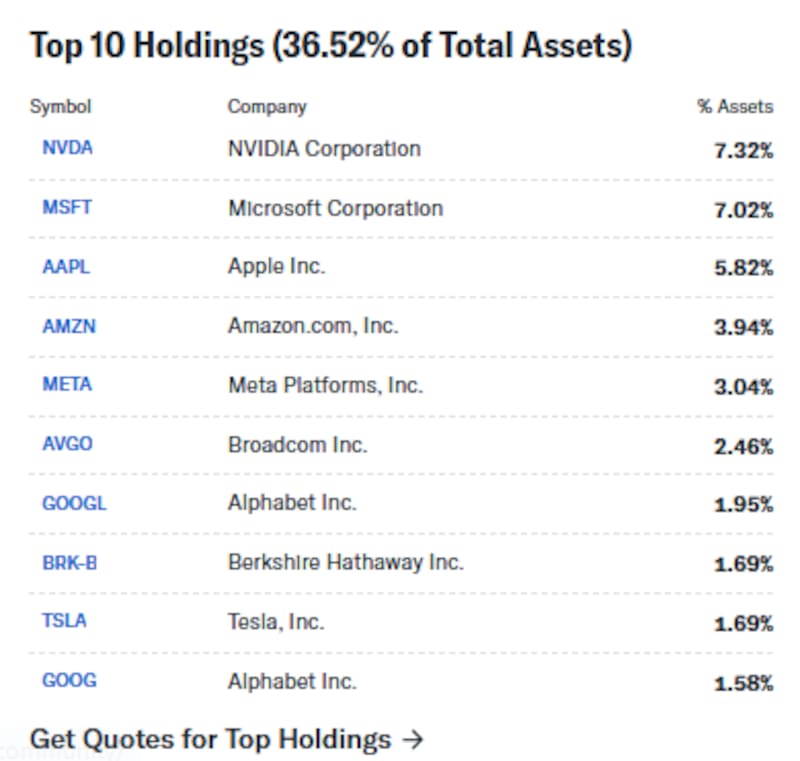This screenshot has width=800, height=761.
Task: Open the AVGO ticker link
Action: tap(67, 444)
